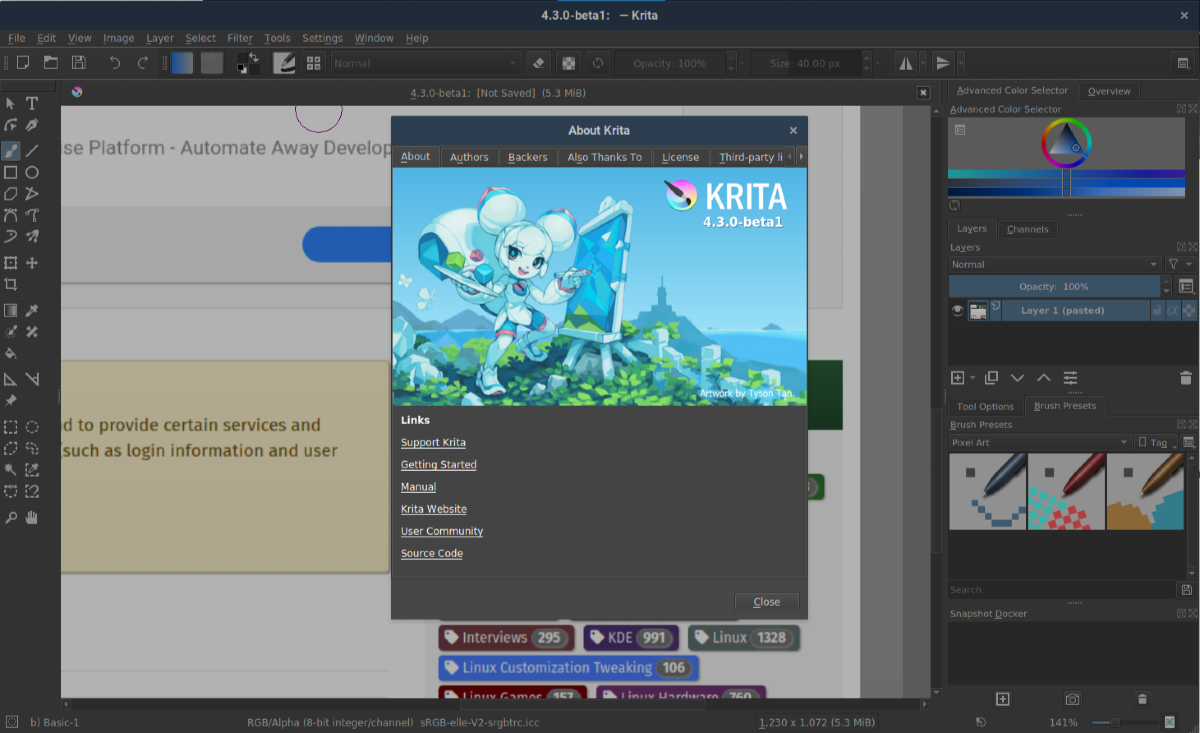Click the horizontal mirror tool icon
The width and height of the screenshot is (1200, 733).
(906, 63)
